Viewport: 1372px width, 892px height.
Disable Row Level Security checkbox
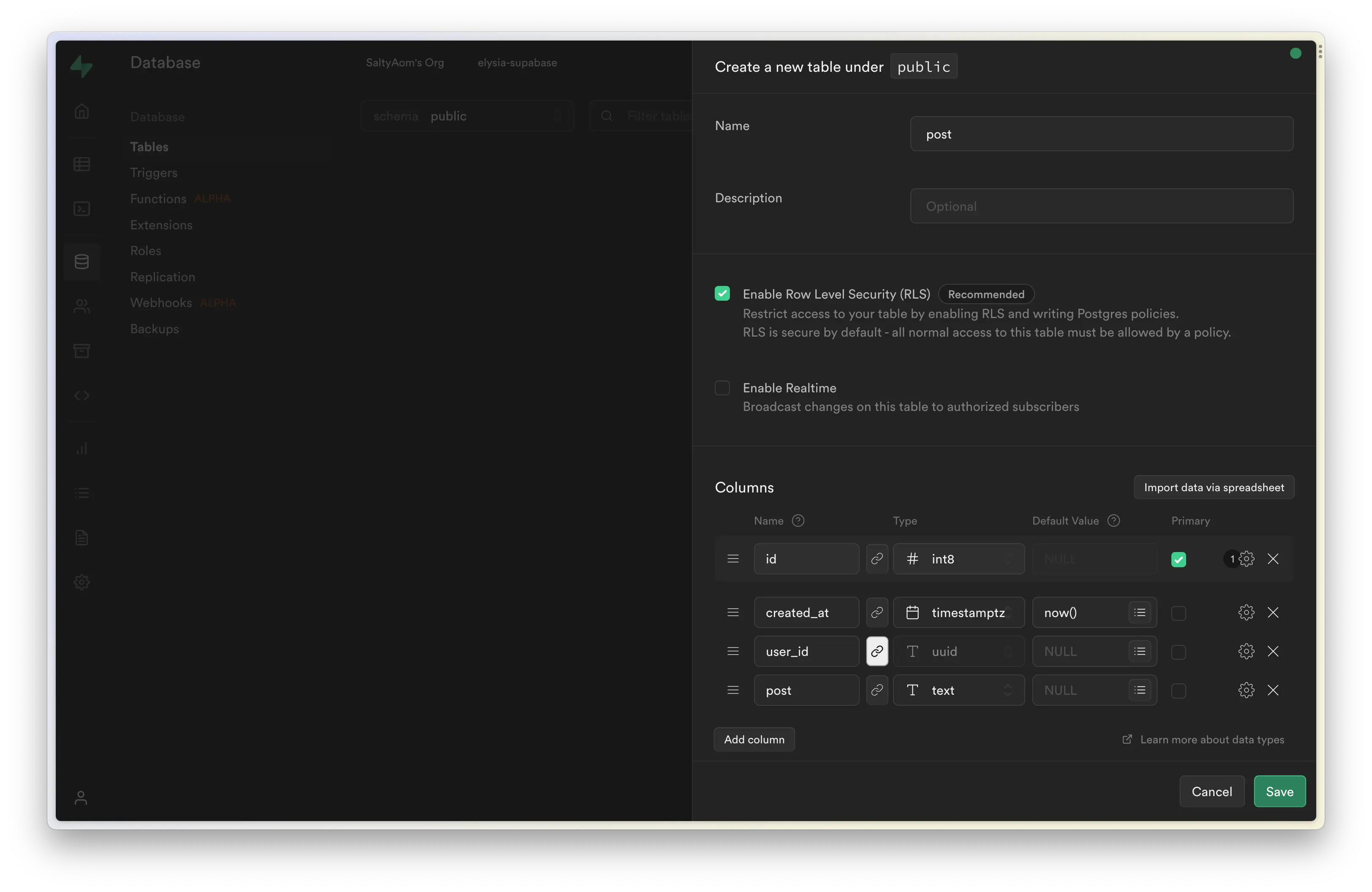[x=722, y=293]
